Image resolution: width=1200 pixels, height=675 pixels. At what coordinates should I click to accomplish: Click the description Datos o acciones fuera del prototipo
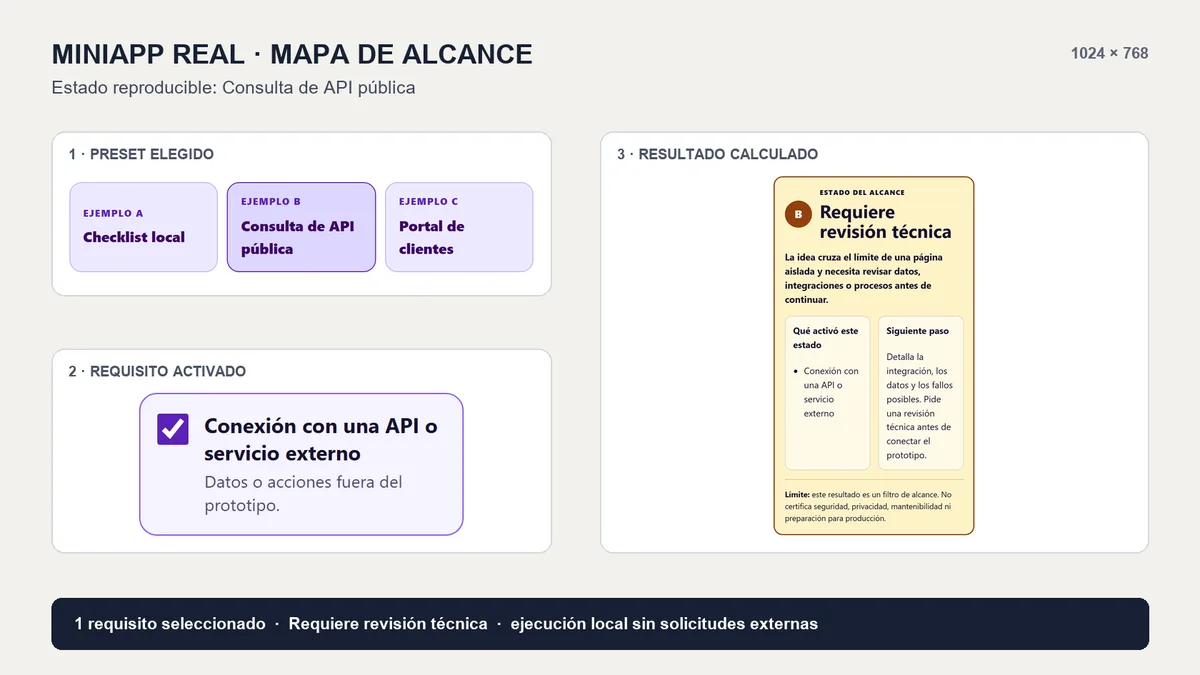tap(303, 494)
